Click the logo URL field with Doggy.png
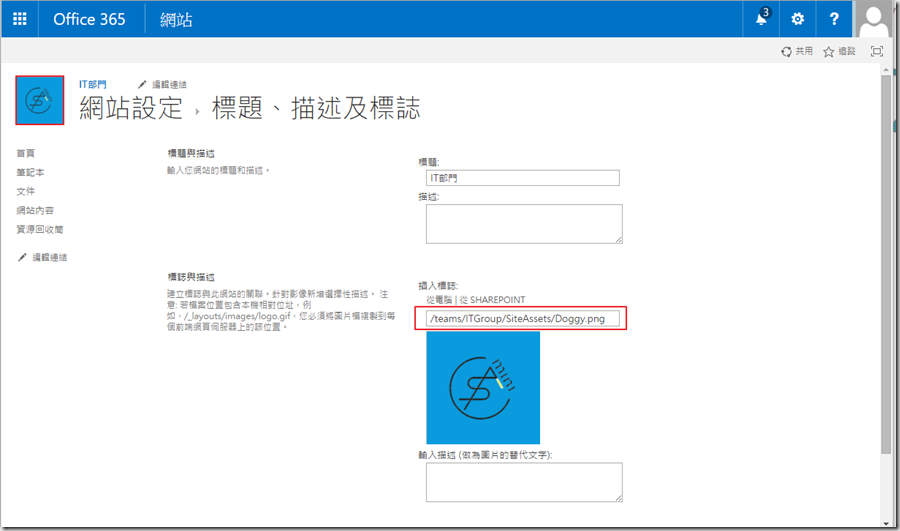Viewport: 900px width, 531px height. (522, 319)
